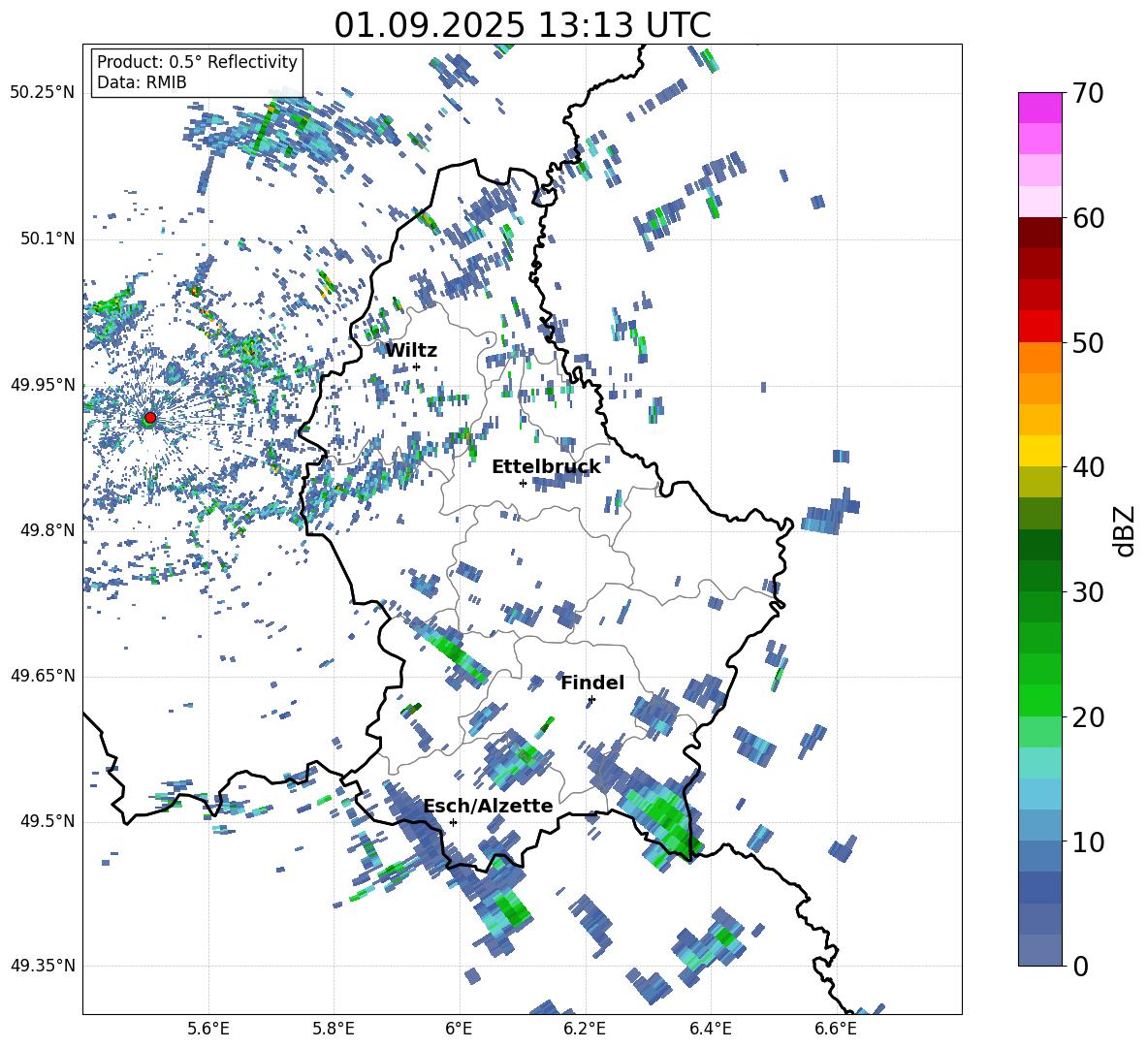
Task: Click the 6°E longitude tick label
Action: click(x=459, y=1029)
